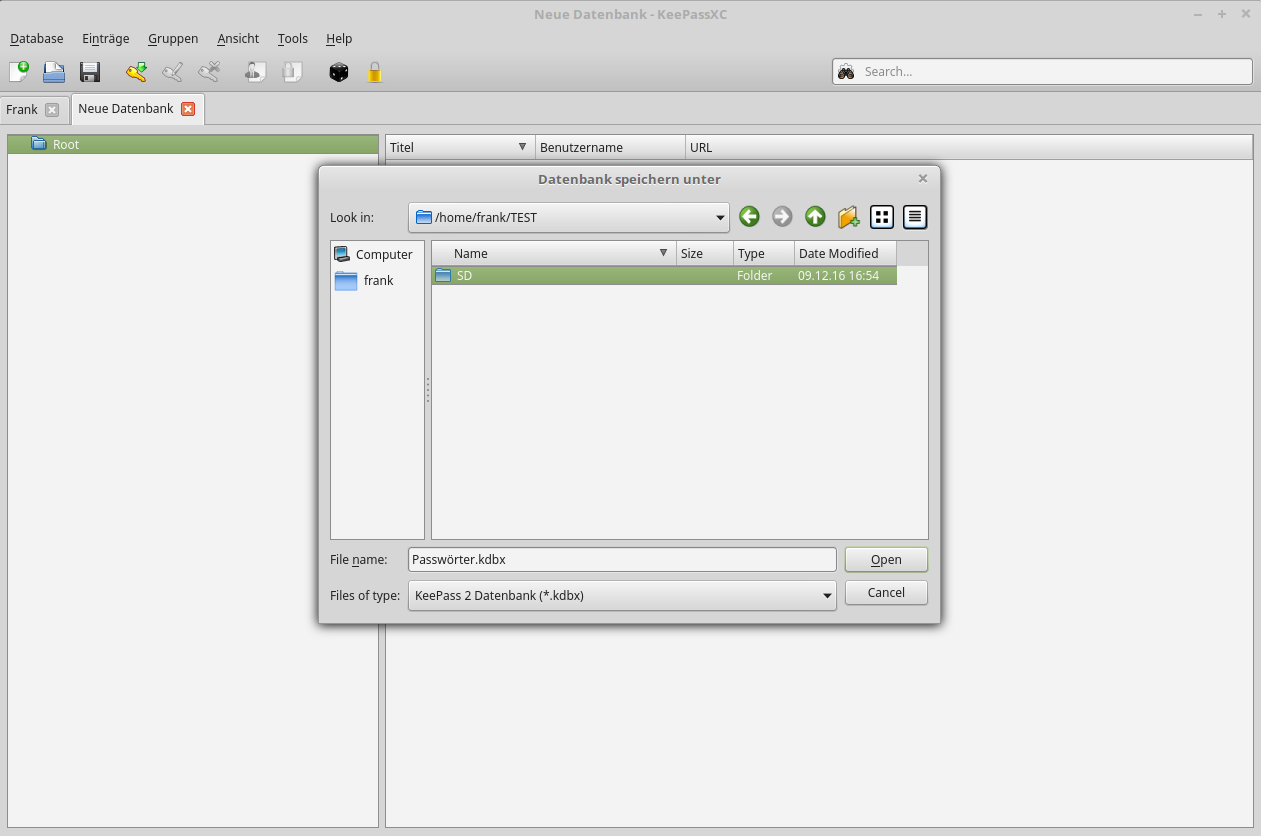Click the Copy password icon
This screenshot has width=1261, height=836.
click(292, 72)
